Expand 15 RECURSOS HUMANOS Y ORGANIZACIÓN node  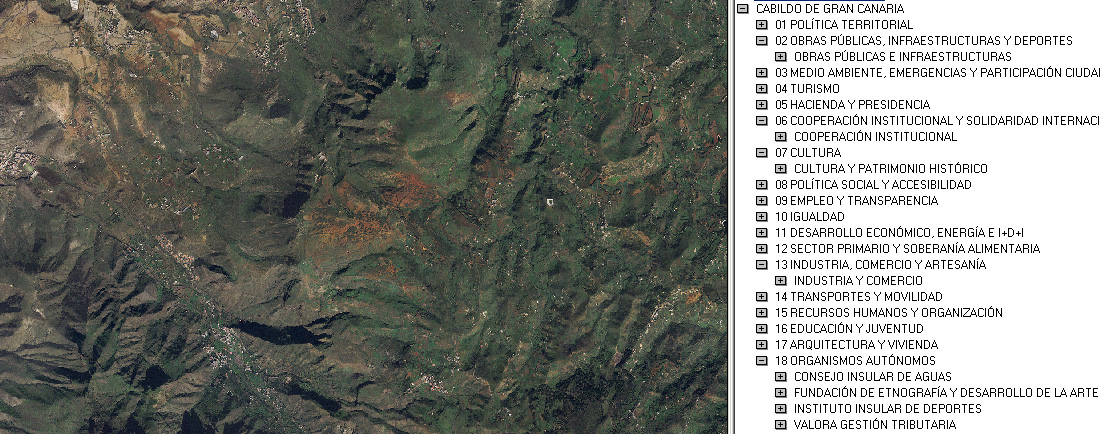click(x=762, y=313)
